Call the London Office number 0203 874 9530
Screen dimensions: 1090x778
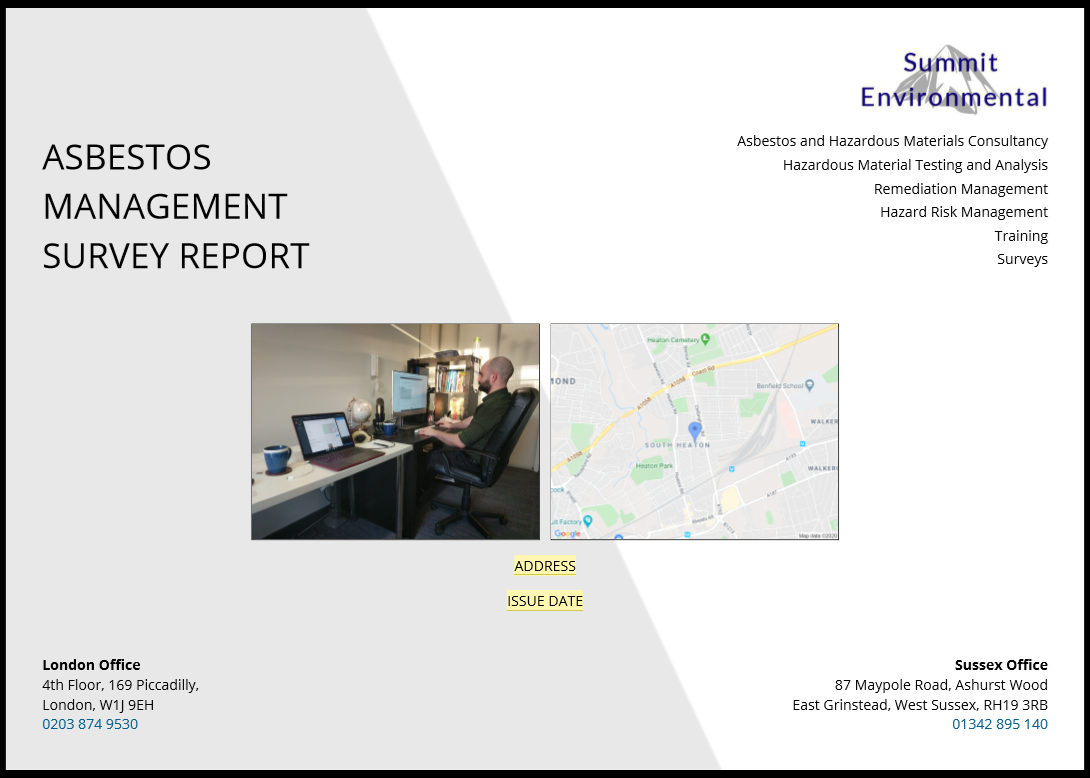pos(90,723)
